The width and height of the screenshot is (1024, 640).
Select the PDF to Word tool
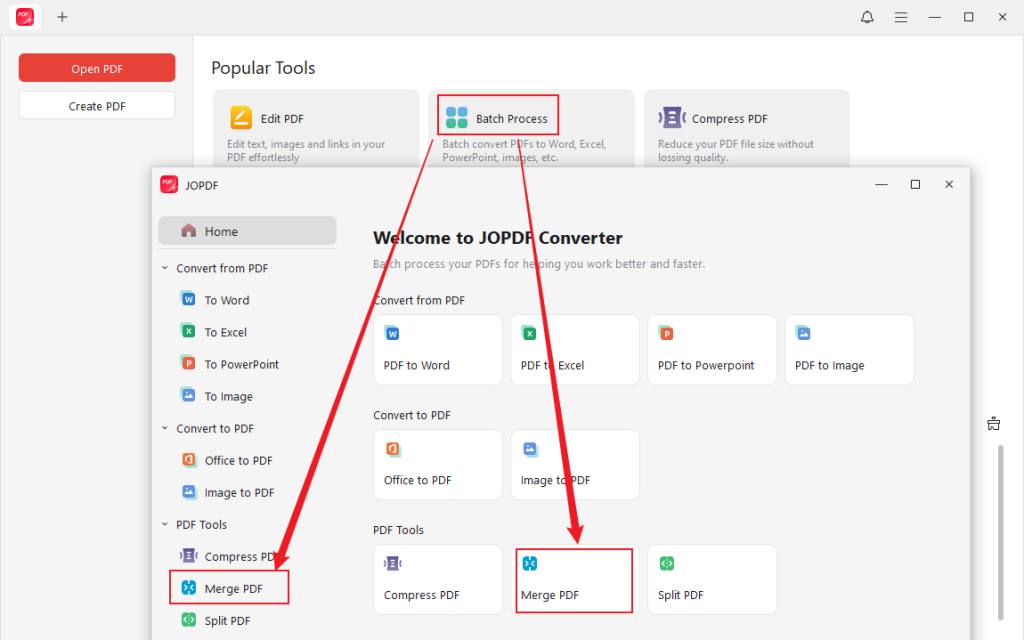[437, 349]
